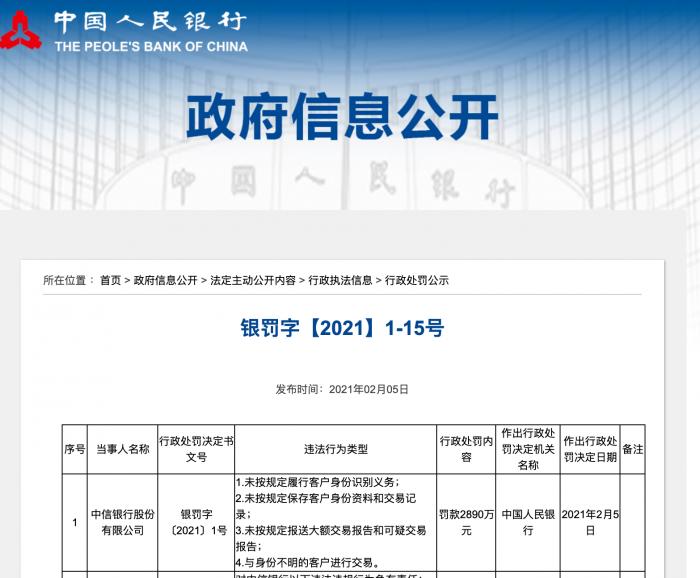Screen dimensions: 700x578
Task: Click the 作出行政处罚决定机关名称 column header
Action: [528, 449]
